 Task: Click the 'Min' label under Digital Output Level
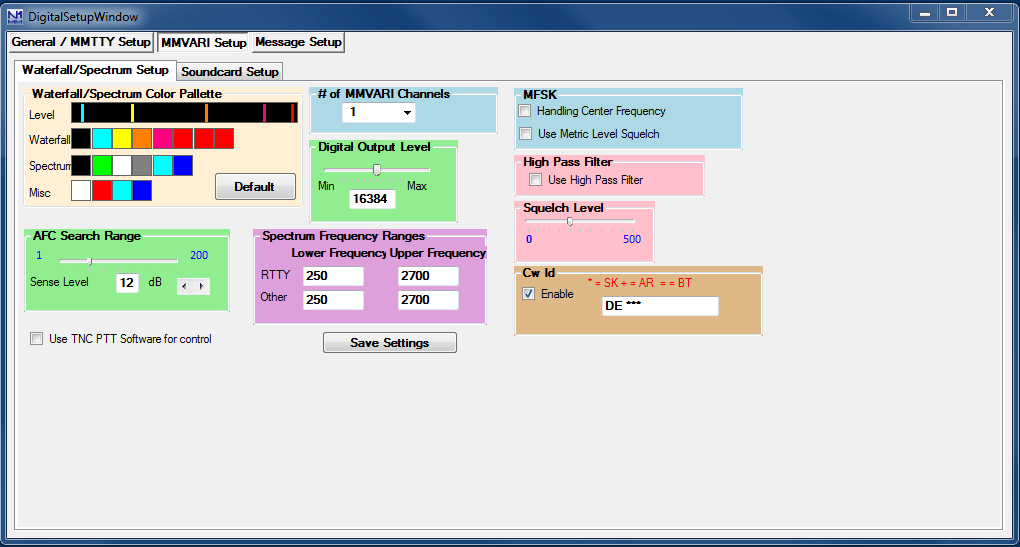[x=326, y=186]
